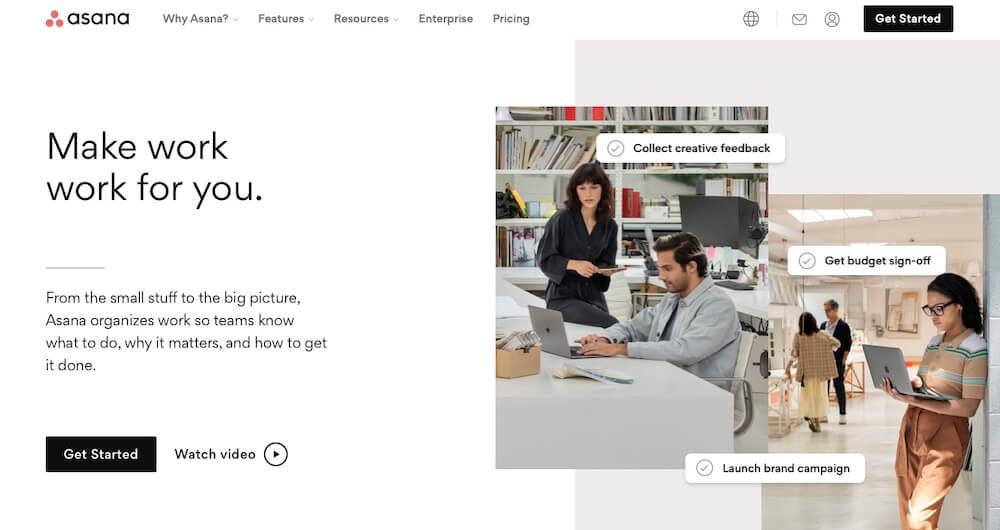Click the Watch video play icon
The width and height of the screenshot is (1000, 530).
(276, 454)
